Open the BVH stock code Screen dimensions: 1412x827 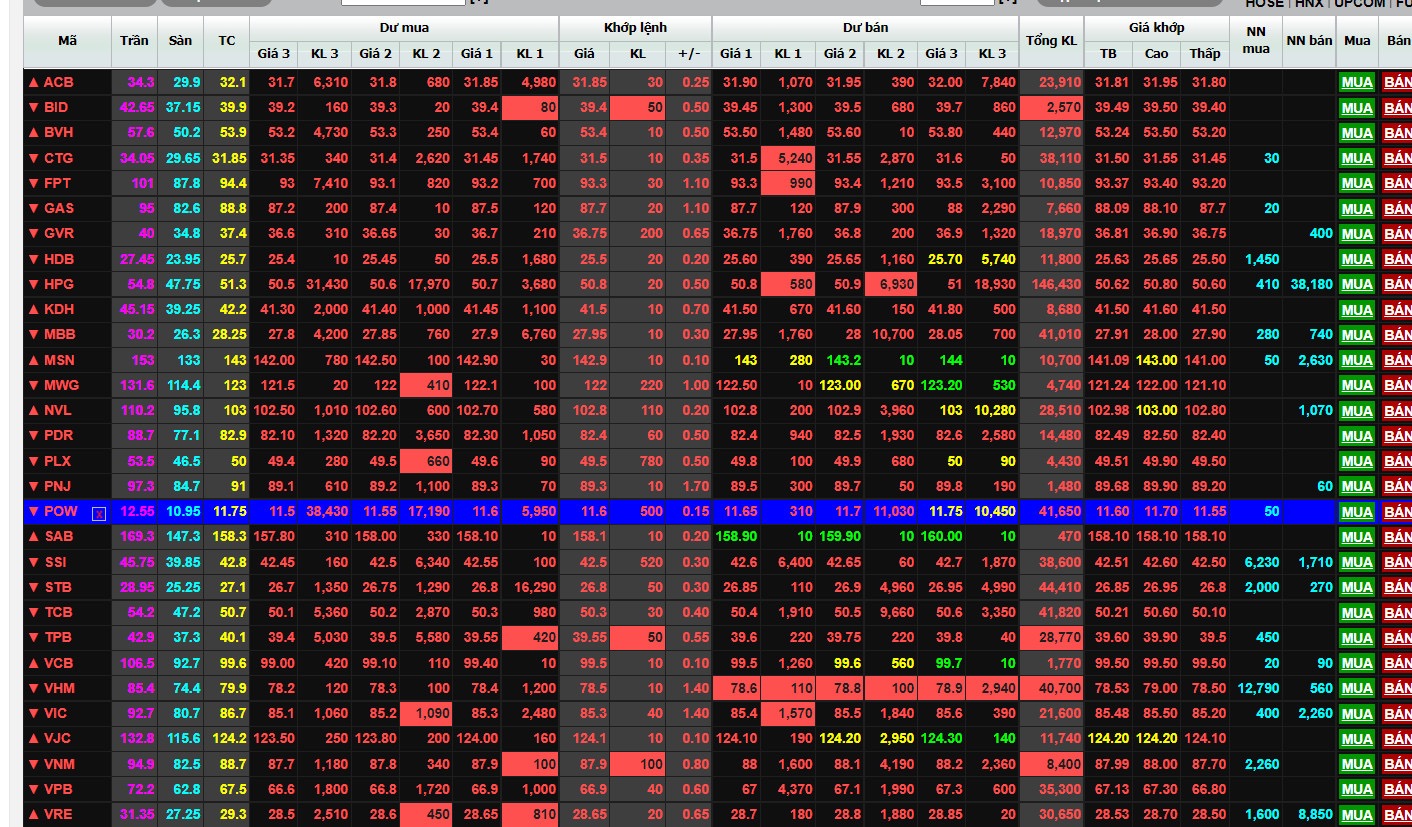point(59,132)
